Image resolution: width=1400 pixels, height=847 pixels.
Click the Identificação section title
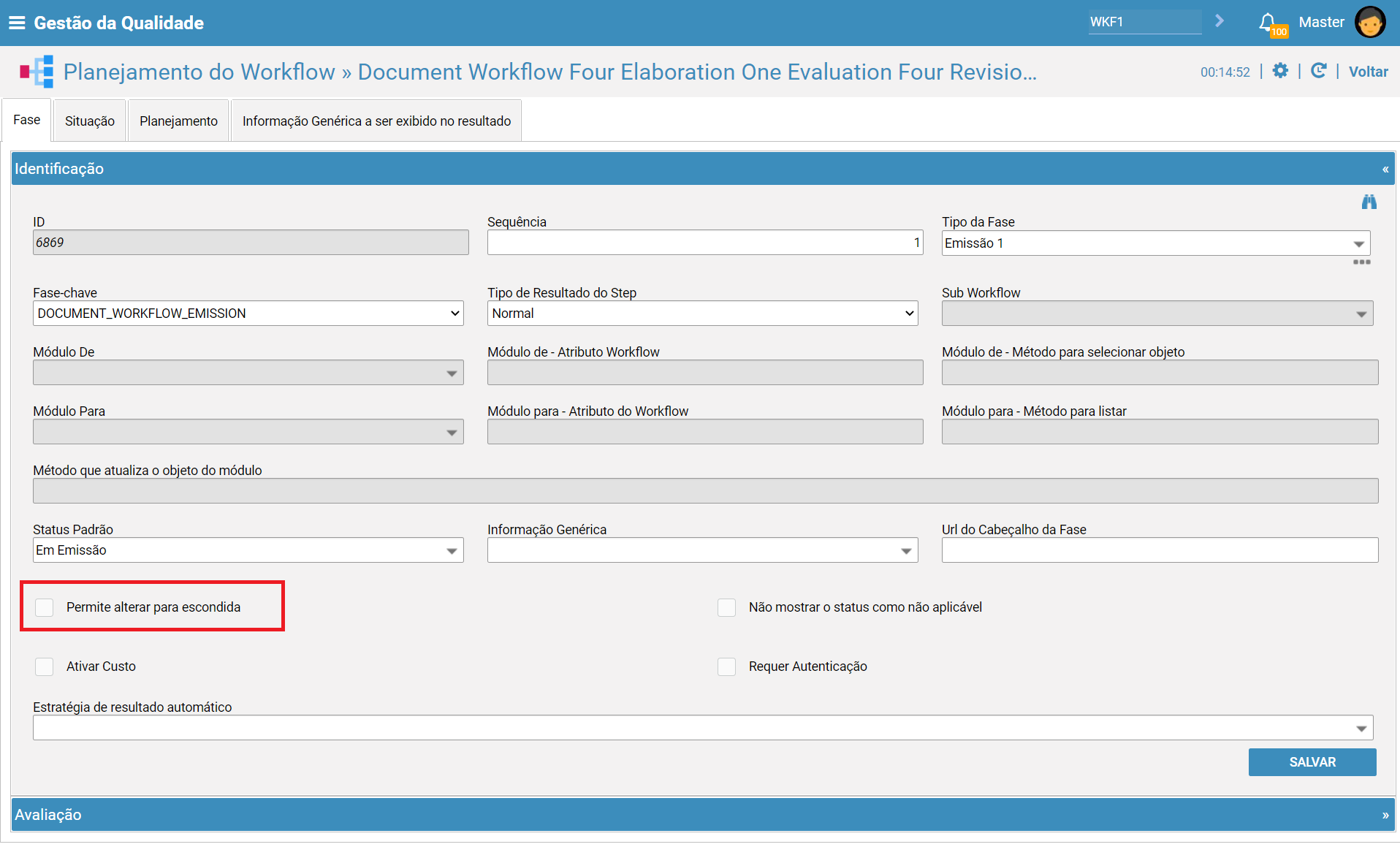59,169
